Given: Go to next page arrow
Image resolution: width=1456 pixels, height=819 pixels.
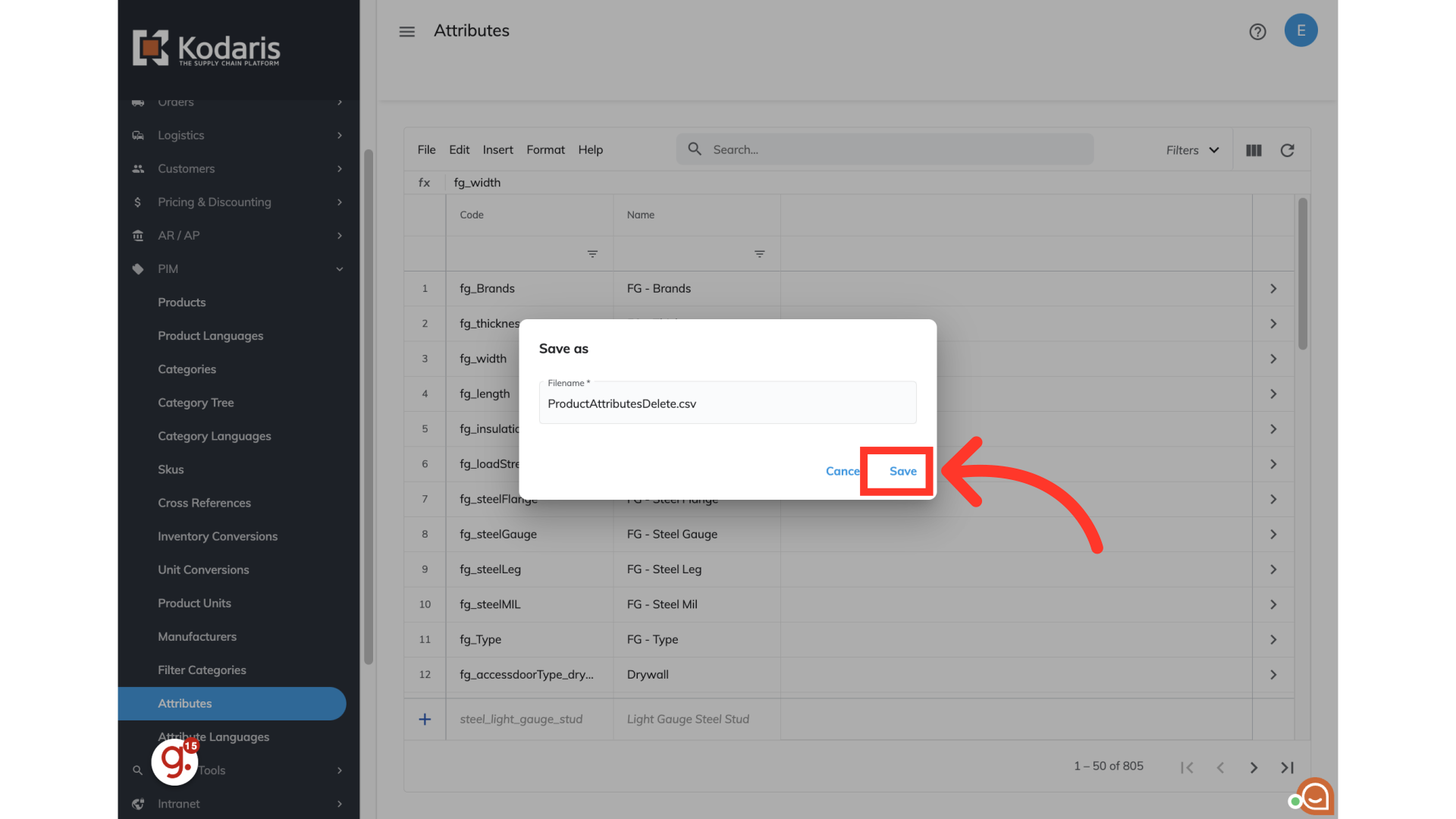Looking at the screenshot, I should (1254, 767).
